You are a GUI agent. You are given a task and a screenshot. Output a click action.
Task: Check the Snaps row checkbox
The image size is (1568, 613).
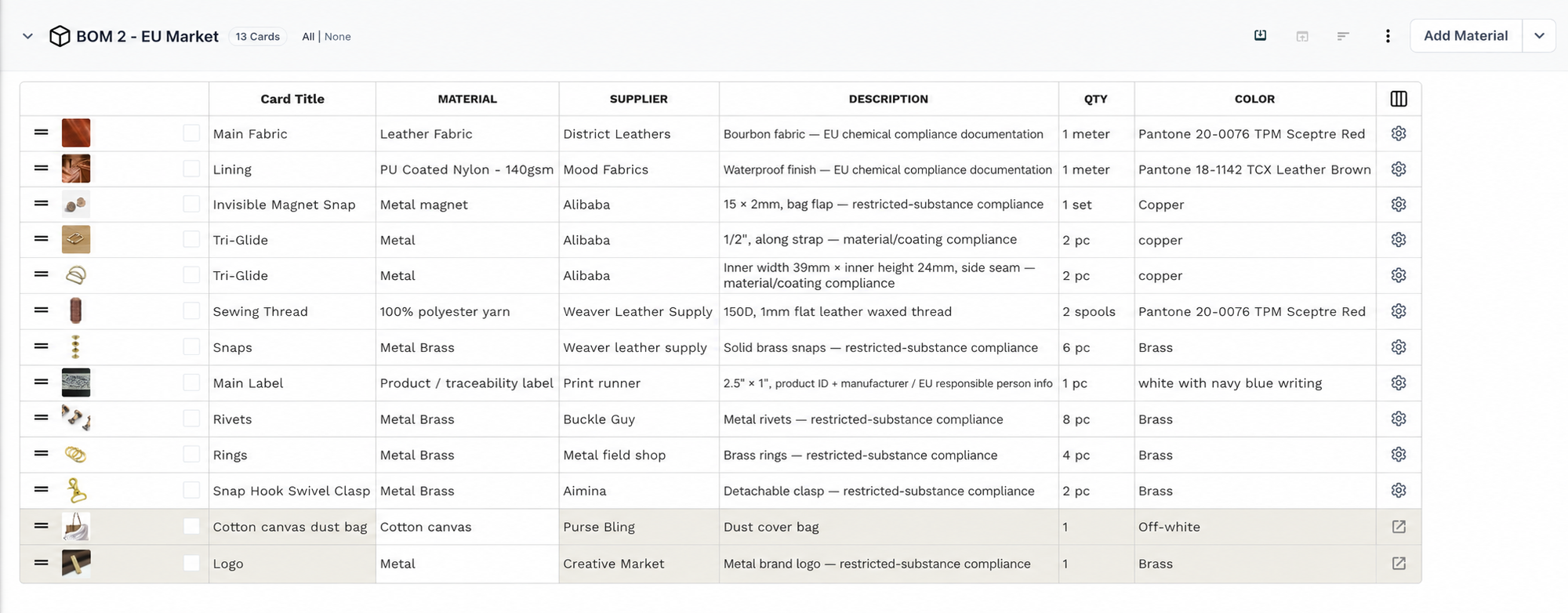[x=191, y=346]
